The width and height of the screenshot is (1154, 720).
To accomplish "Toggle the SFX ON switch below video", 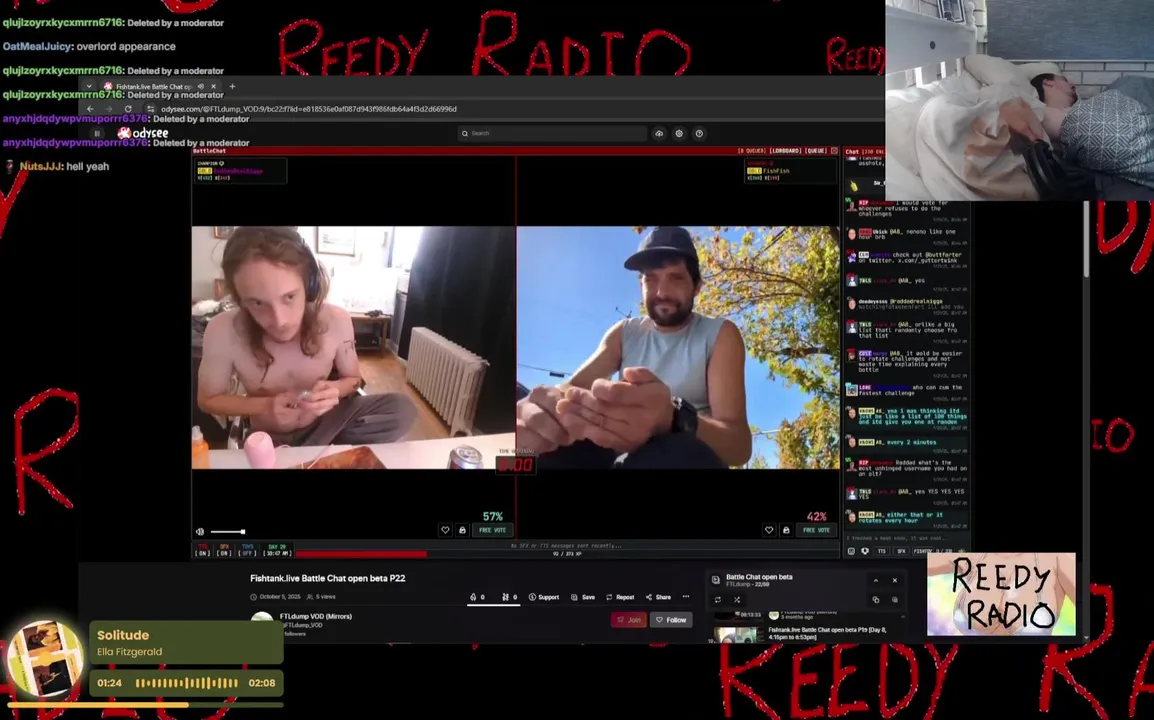I will coord(224,550).
